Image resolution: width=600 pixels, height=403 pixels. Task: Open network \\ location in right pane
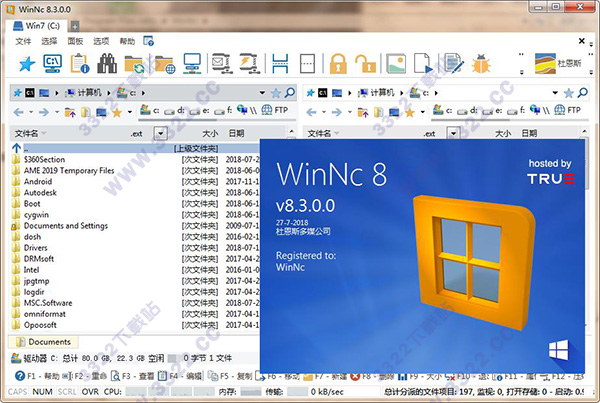coord(540,110)
